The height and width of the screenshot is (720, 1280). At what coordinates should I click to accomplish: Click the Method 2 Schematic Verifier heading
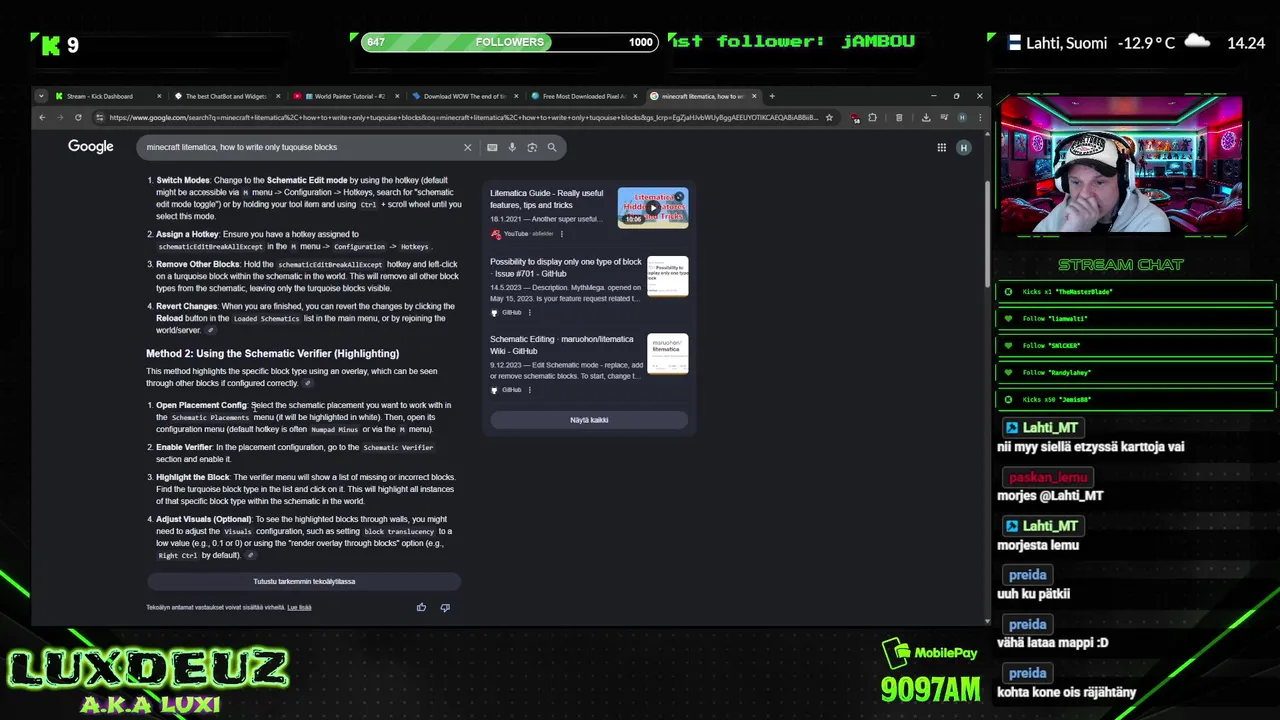click(x=272, y=353)
